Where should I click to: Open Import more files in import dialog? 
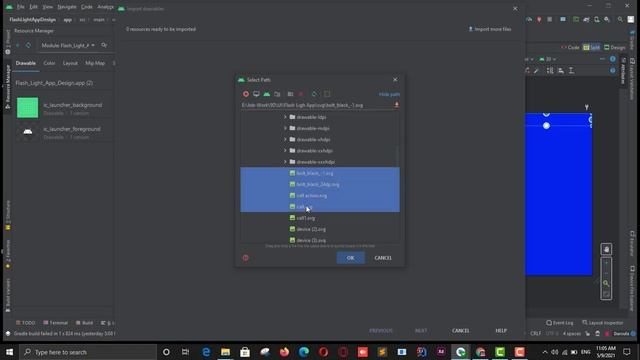coord(489,29)
